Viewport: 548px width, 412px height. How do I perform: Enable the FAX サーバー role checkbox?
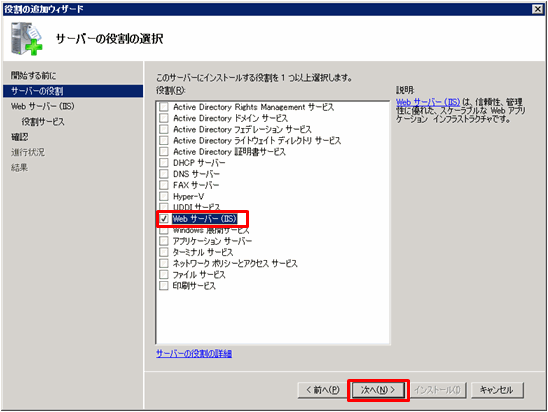pyautogui.click(x=164, y=185)
